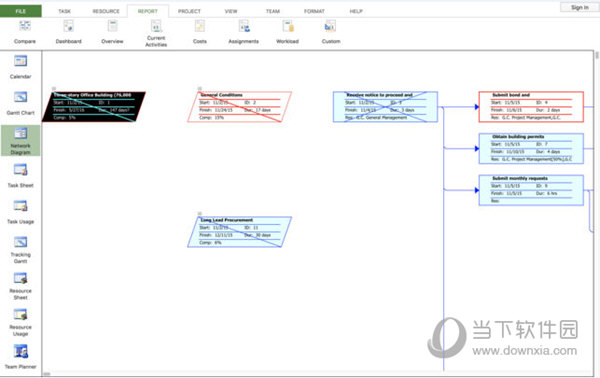The height and width of the screenshot is (378, 600).
Task: Switch to the PROJECT ribbon tab
Action: tap(189, 11)
